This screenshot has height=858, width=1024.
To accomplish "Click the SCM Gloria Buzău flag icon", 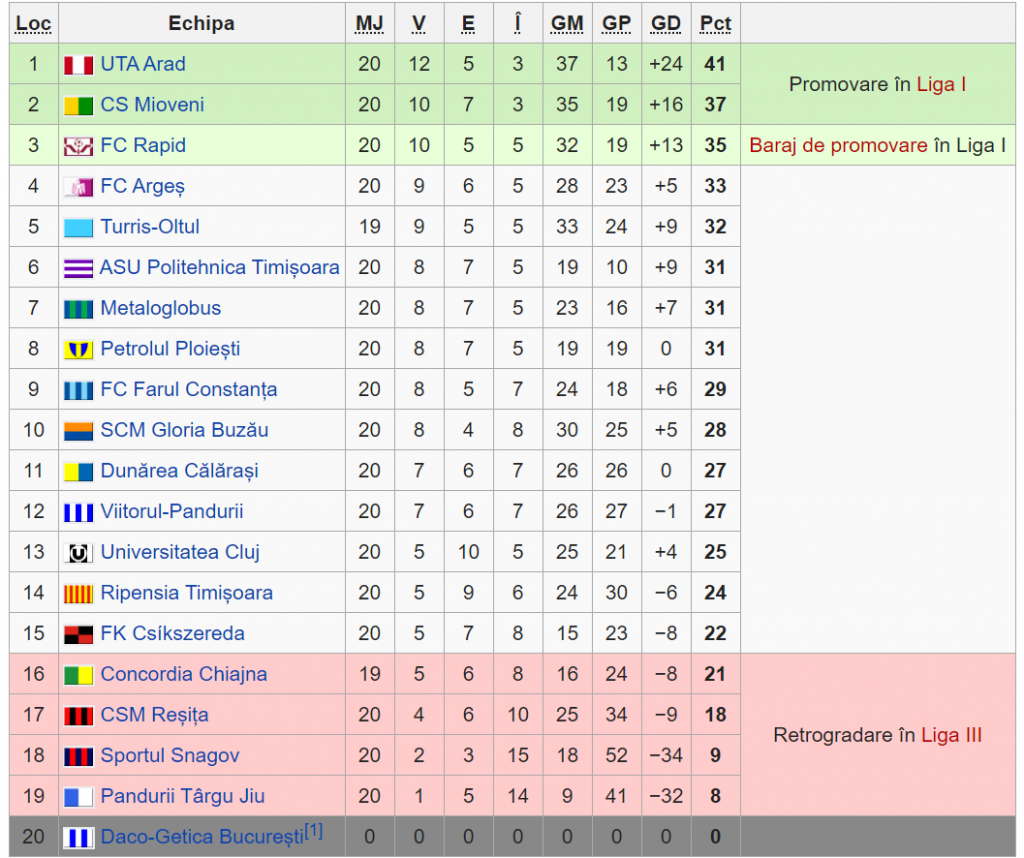I will click(x=78, y=431).
